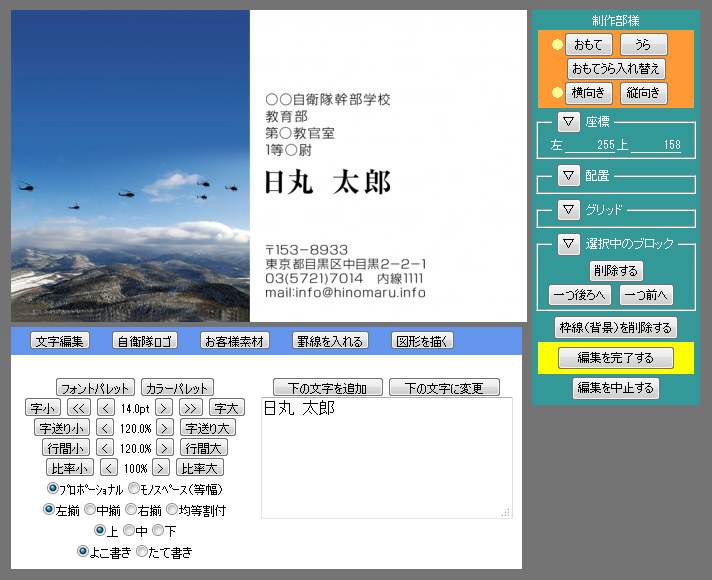Click into the text area with 日丸 太郎
712x580 pixels.
point(387,458)
